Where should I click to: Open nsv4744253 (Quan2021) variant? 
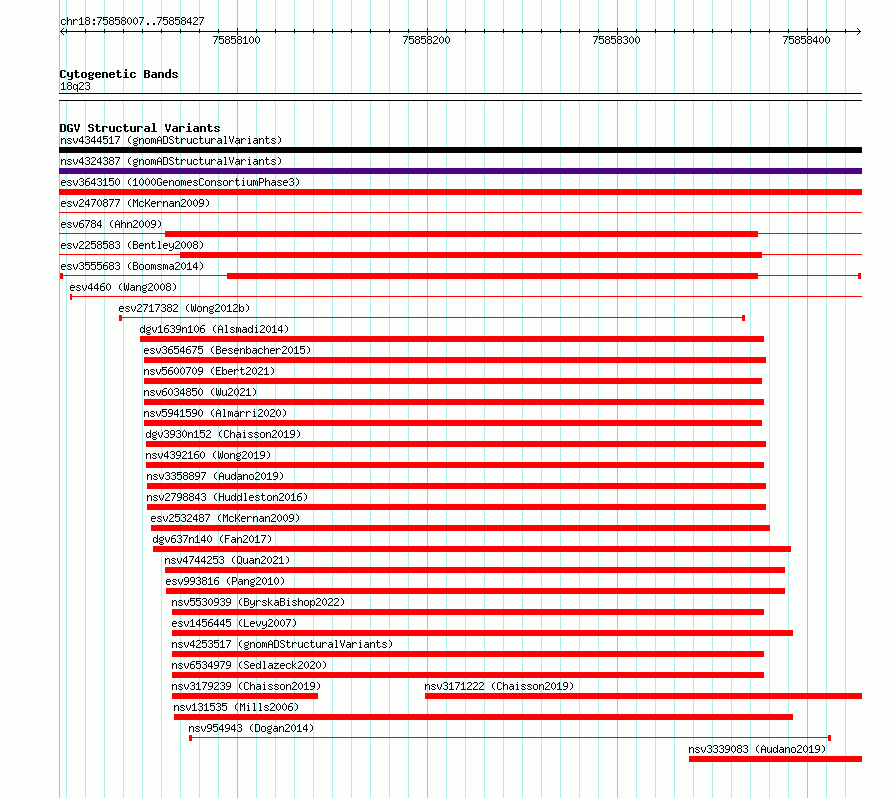click(x=227, y=560)
